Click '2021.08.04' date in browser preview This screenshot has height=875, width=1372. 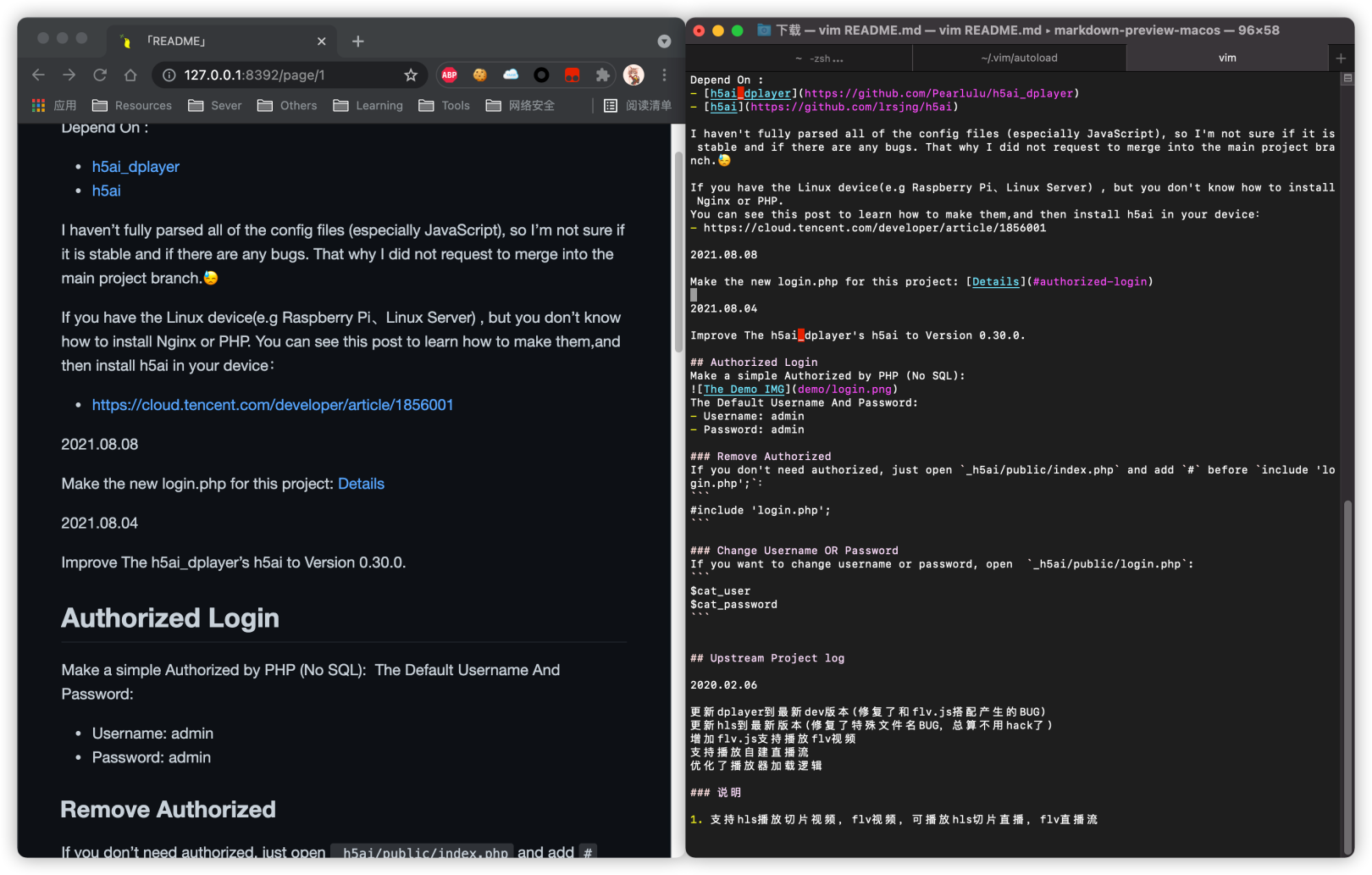pyautogui.click(x=99, y=523)
